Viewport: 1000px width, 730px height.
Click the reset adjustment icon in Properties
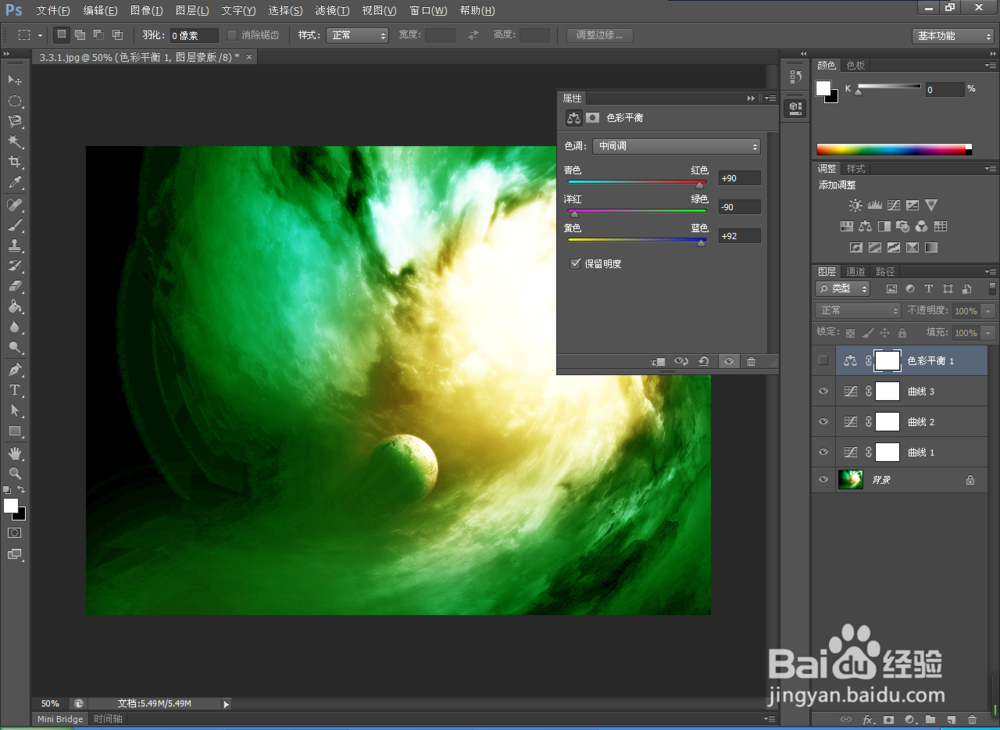pyautogui.click(x=703, y=361)
